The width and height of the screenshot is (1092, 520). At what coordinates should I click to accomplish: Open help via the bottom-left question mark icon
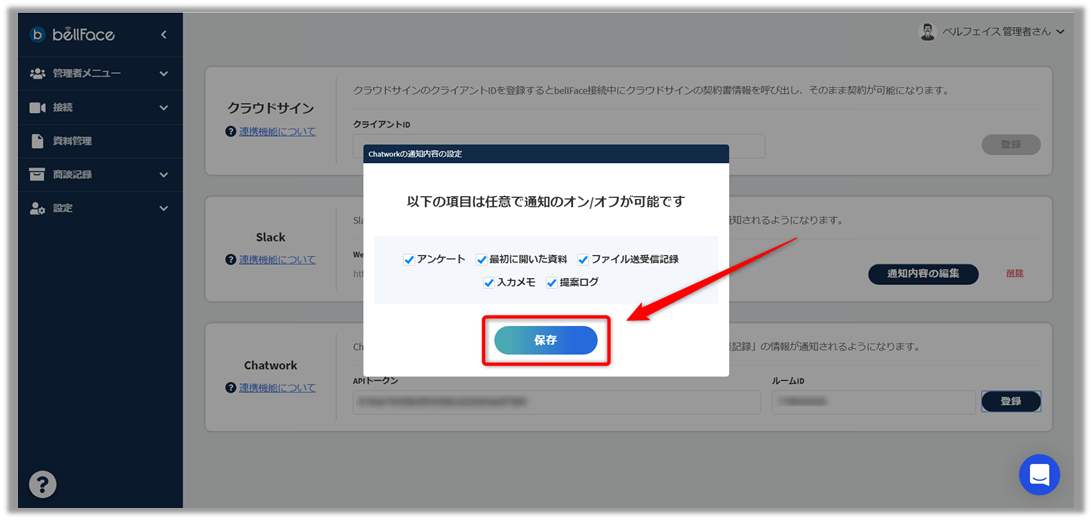[x=42, y=484]
